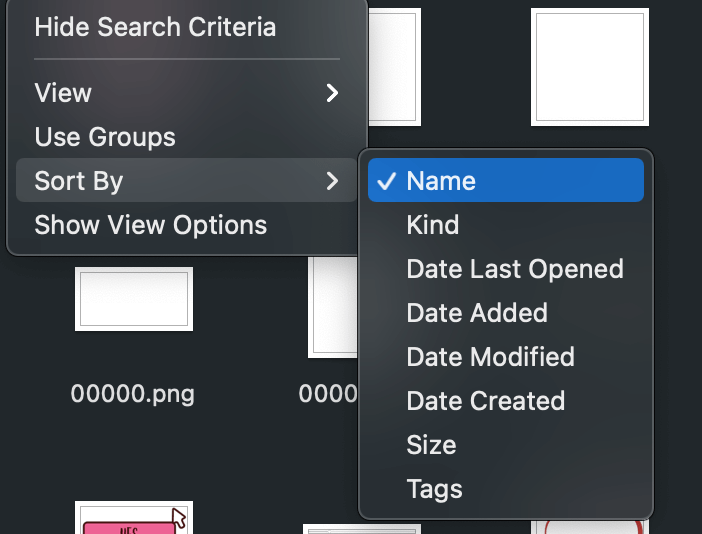
Task: Expand the View submenu arrow
Action: (332, 93)
